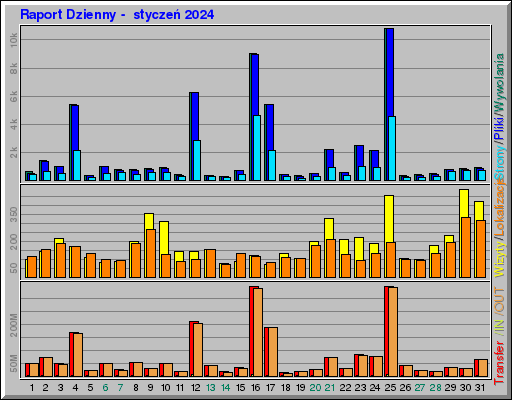
Task: Click day label 16 on the x-axis
Action: click(256, 388)
